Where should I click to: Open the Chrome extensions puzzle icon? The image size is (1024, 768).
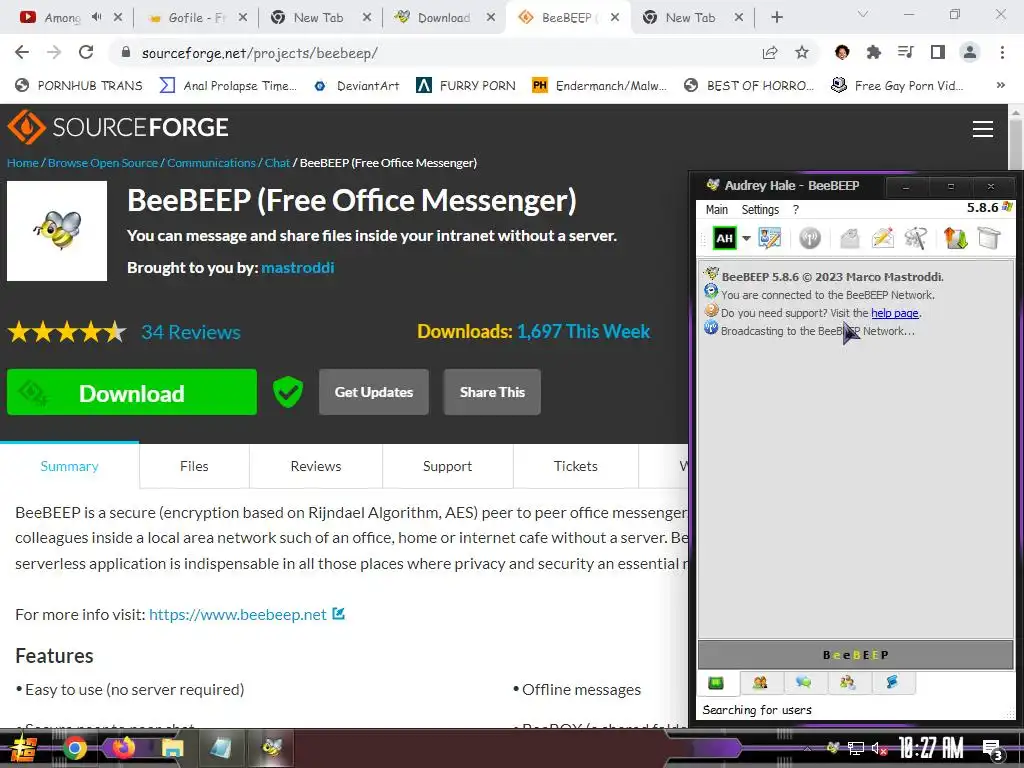click(x=873, y=52)
